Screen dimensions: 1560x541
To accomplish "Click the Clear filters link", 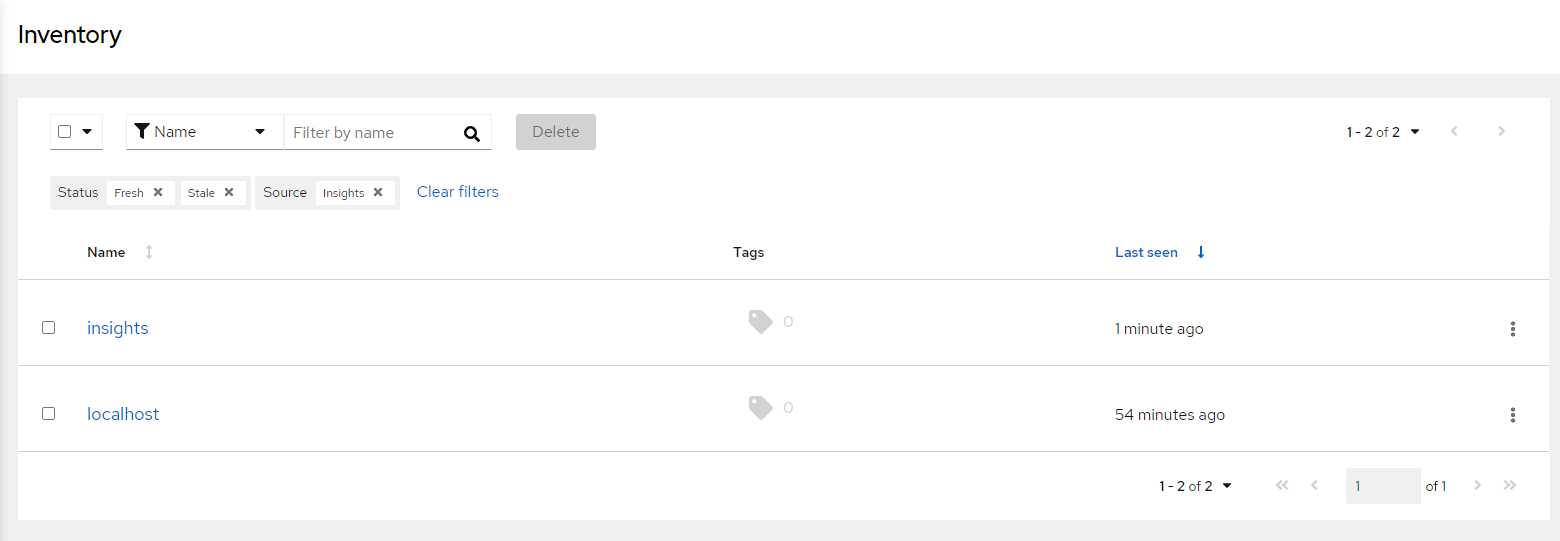I will [458, 192].
